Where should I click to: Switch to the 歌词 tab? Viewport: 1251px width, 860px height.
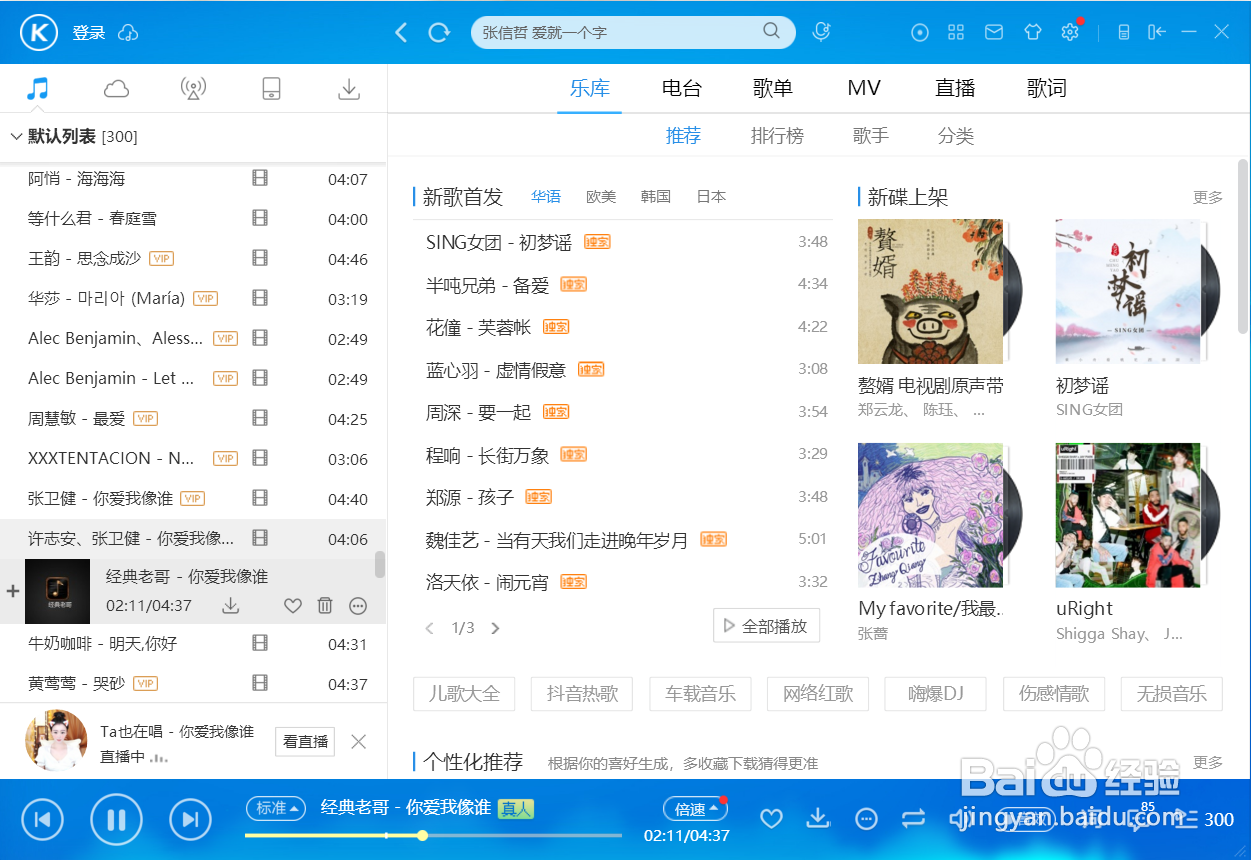pos(1047,88)
